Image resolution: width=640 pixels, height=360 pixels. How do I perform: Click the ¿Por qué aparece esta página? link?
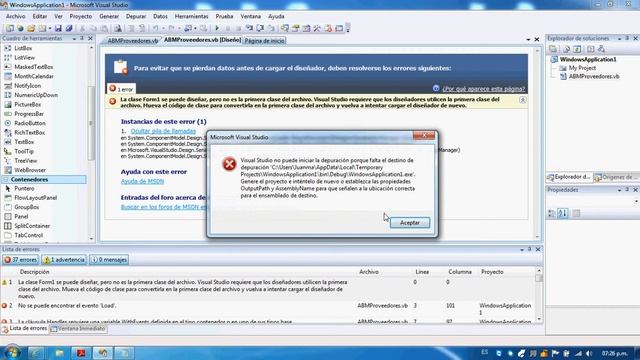pyautogui.click(x=484, y=89)
